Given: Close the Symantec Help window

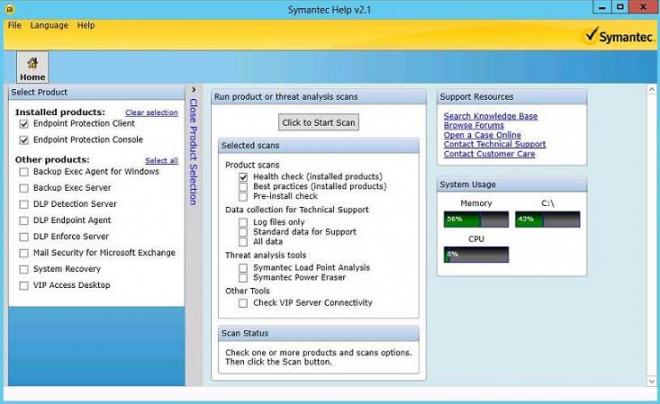Looking at the screenshot, I should coord(643,7).
